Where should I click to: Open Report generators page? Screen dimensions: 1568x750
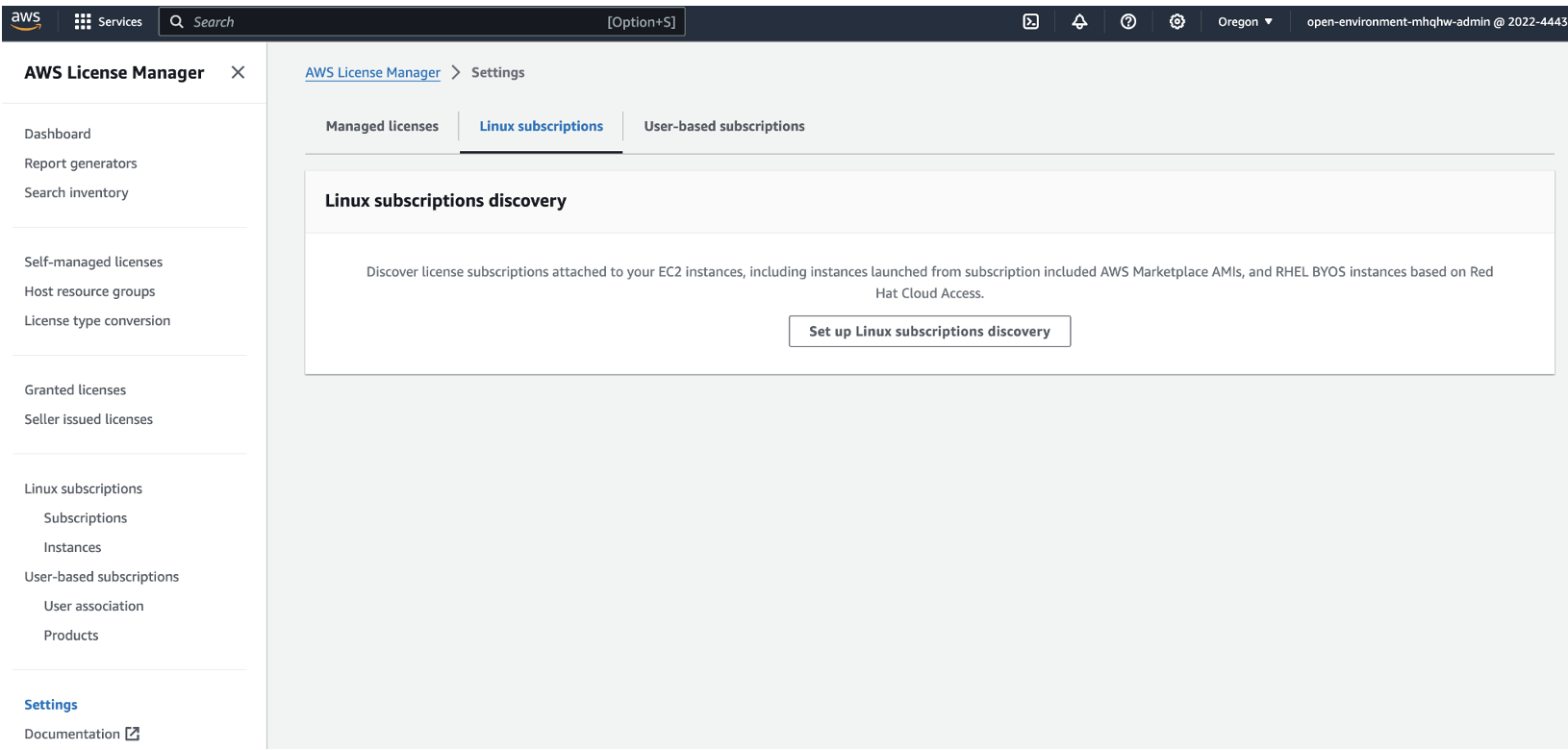[81, 163]
